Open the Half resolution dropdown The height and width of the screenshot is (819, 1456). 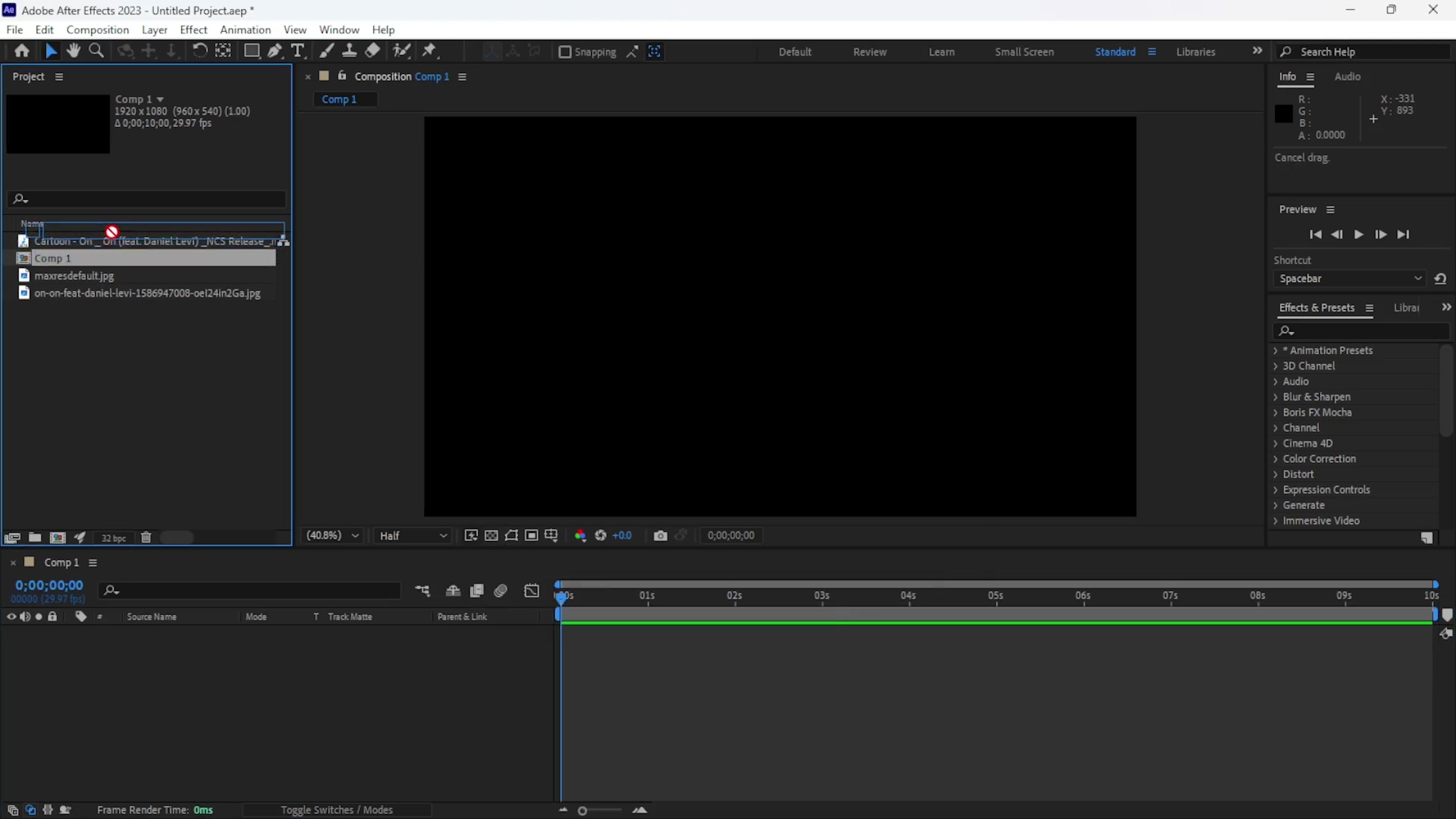click(x=413, y=536)
